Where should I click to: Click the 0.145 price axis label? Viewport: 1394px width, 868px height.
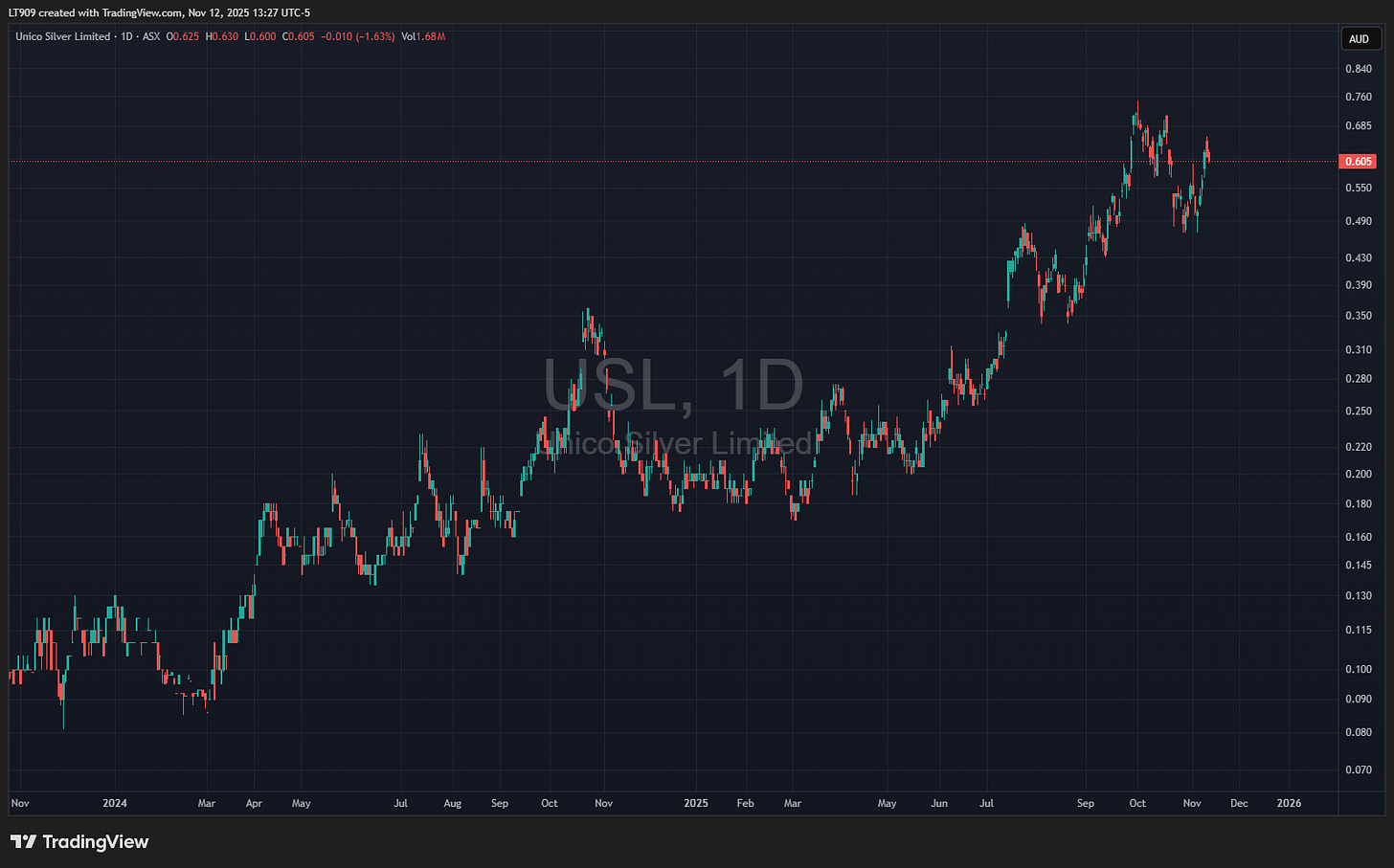(1358, 566)
